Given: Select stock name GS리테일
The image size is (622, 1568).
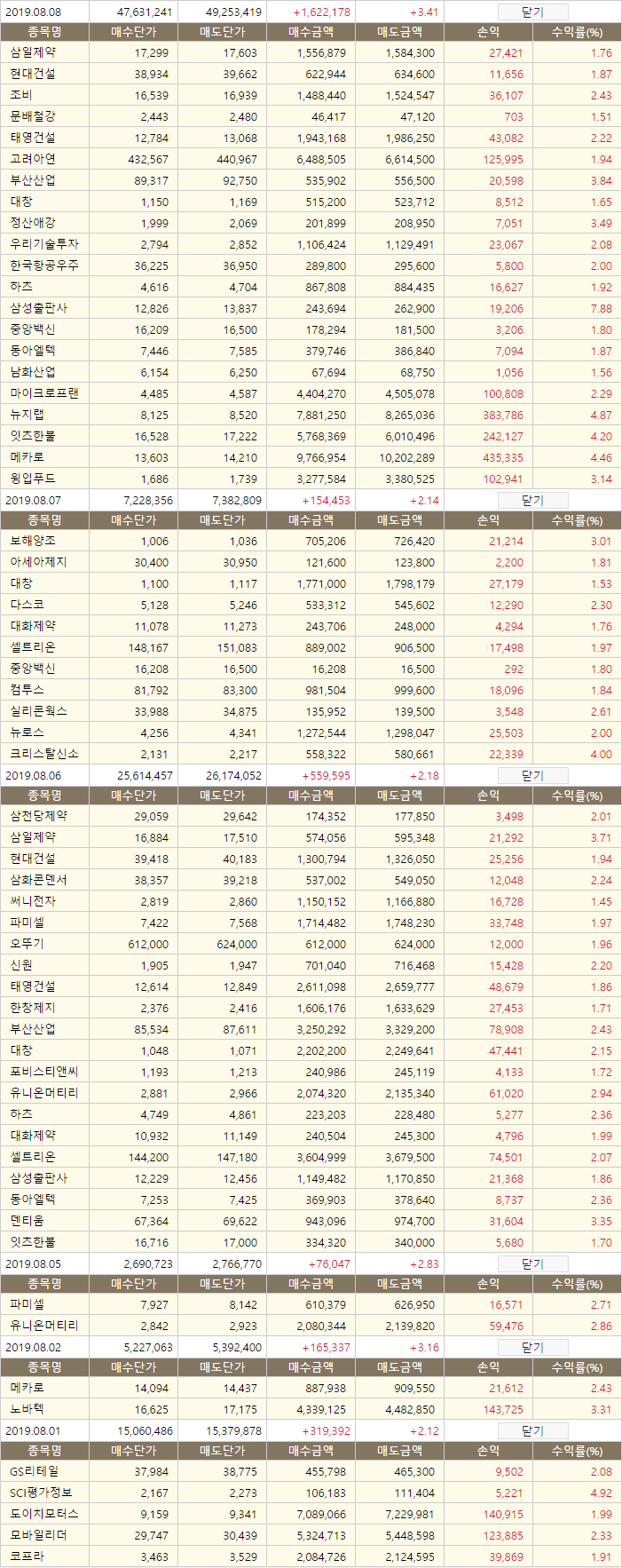Looking at the screenshot, I should pos(34,1471).
